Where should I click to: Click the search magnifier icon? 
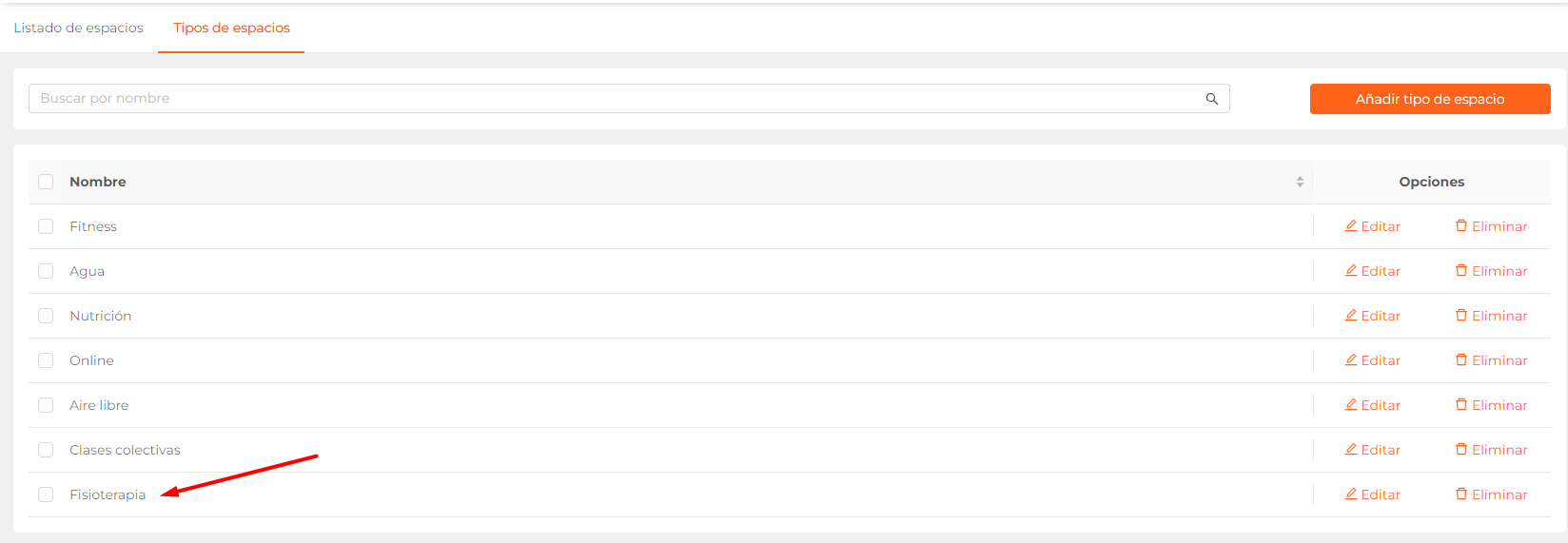click(1212, 99)
